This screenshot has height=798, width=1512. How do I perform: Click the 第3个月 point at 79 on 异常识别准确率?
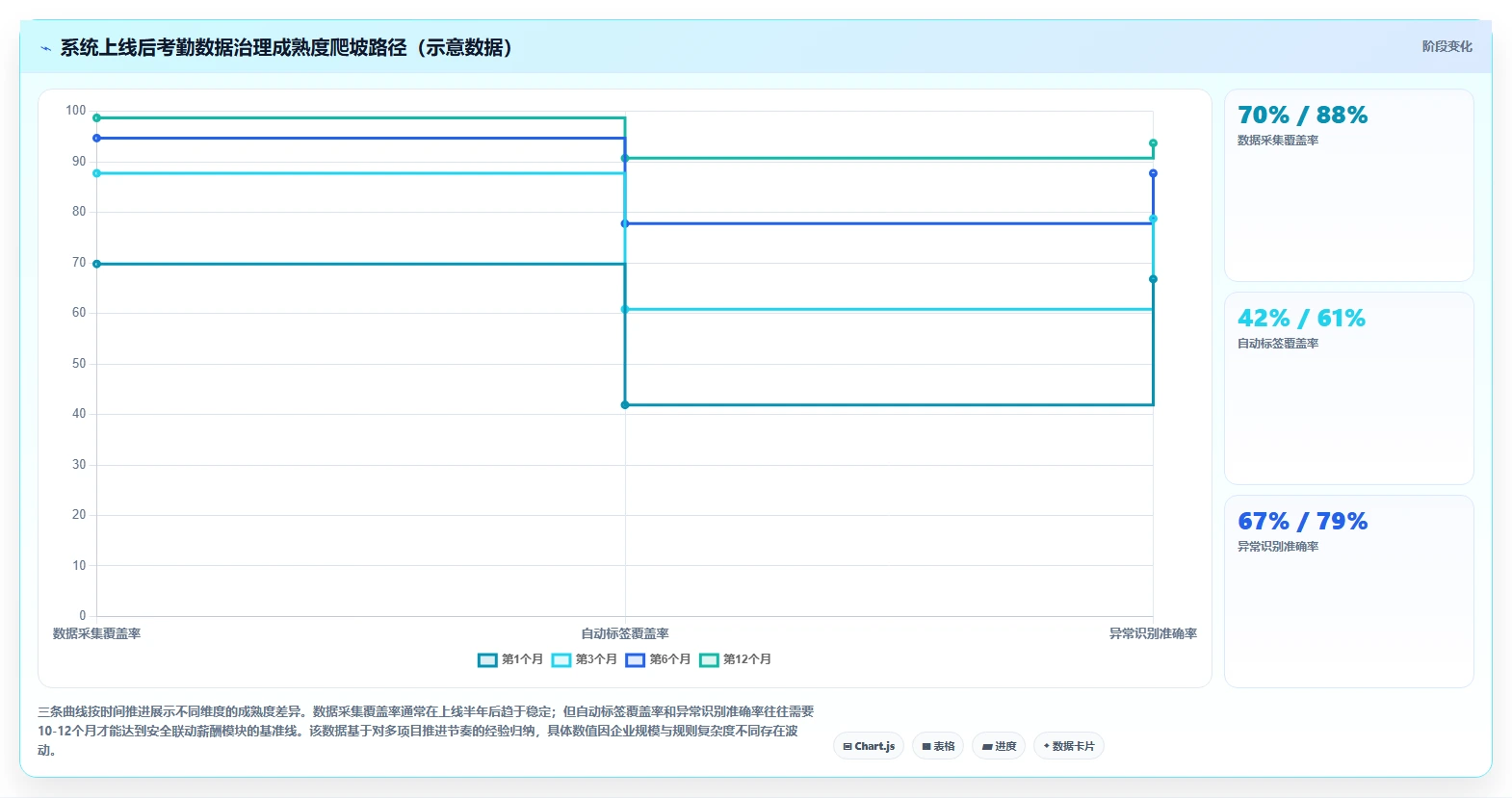[x=1153, y=219]
